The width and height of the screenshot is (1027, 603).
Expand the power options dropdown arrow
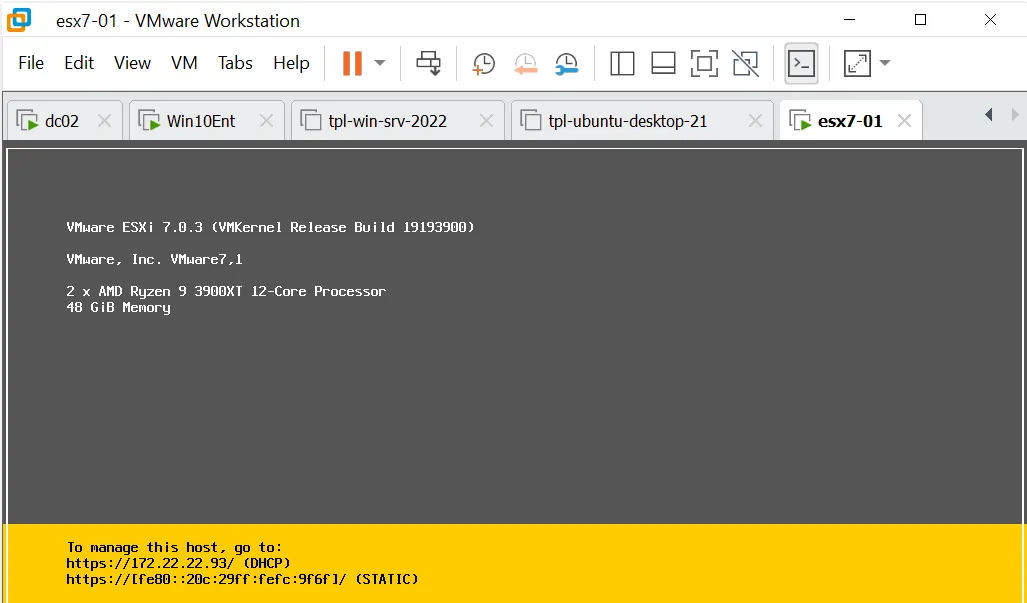point(380,64)
